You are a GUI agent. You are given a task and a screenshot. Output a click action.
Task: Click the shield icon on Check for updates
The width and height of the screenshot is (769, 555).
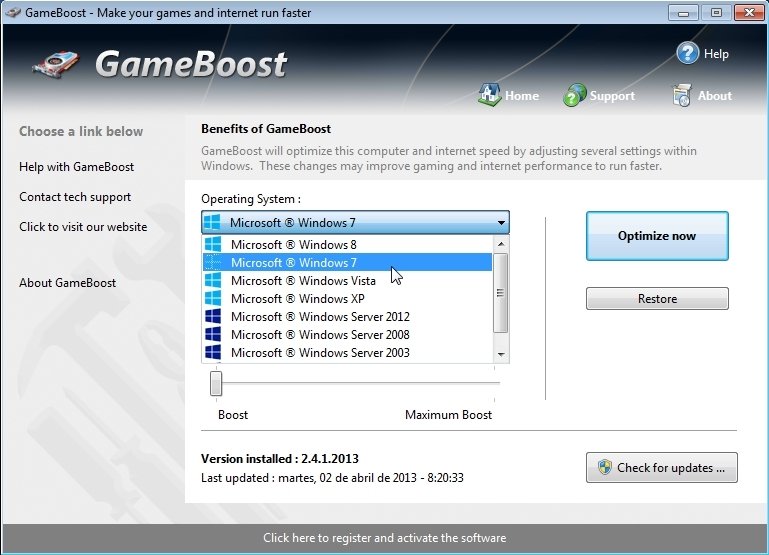coord(605,467)
